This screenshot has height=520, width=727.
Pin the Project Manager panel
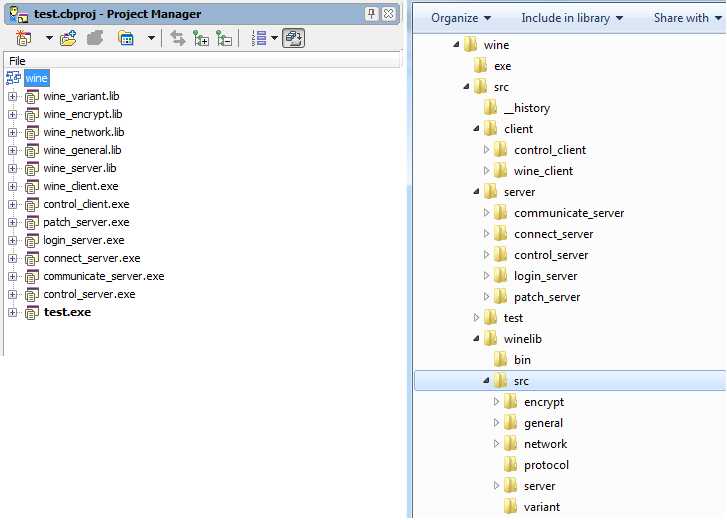point(371,14)
